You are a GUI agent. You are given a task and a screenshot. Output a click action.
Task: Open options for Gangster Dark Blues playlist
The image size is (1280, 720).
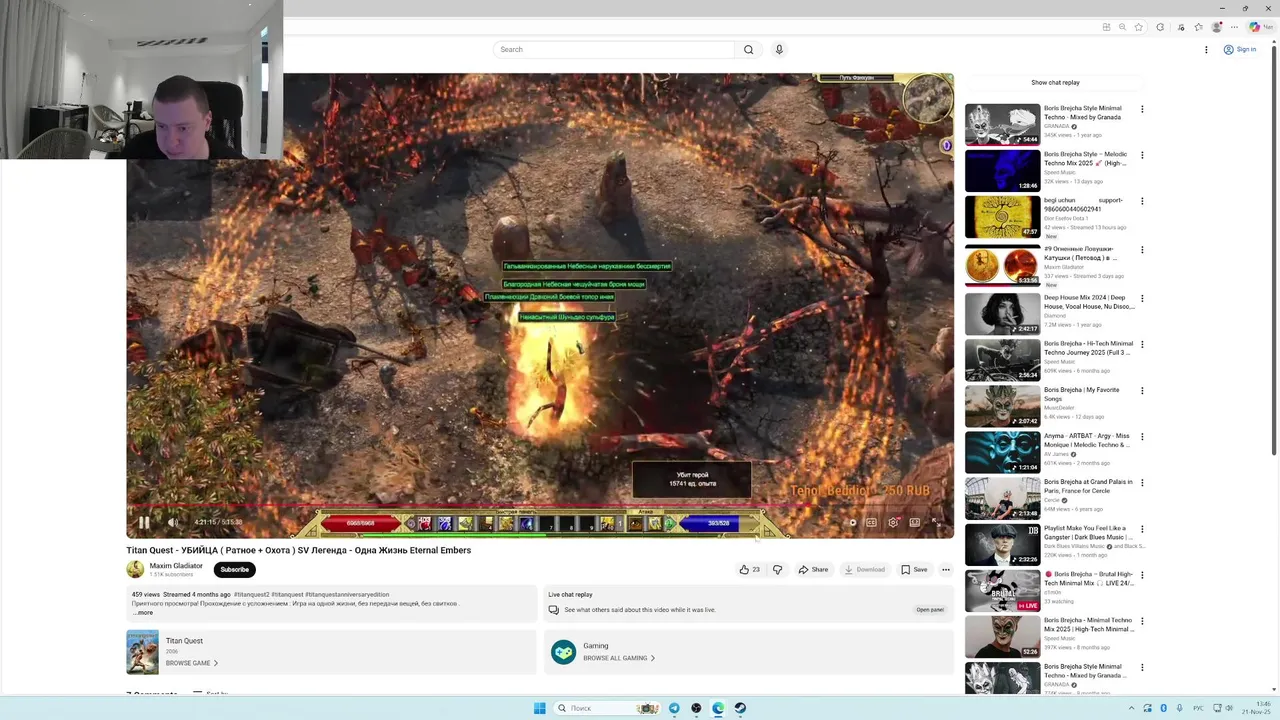click(x=1142, y=528)
